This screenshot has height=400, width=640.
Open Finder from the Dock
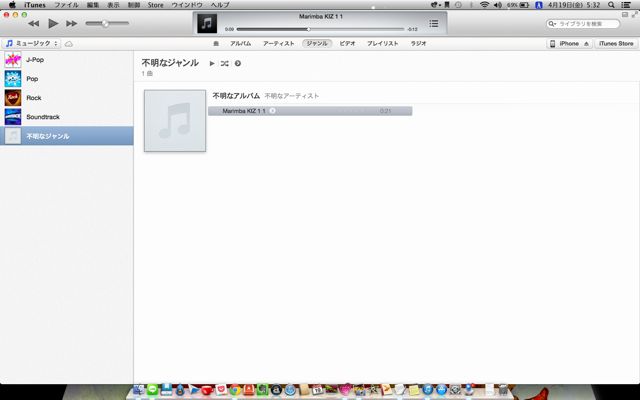139,390
